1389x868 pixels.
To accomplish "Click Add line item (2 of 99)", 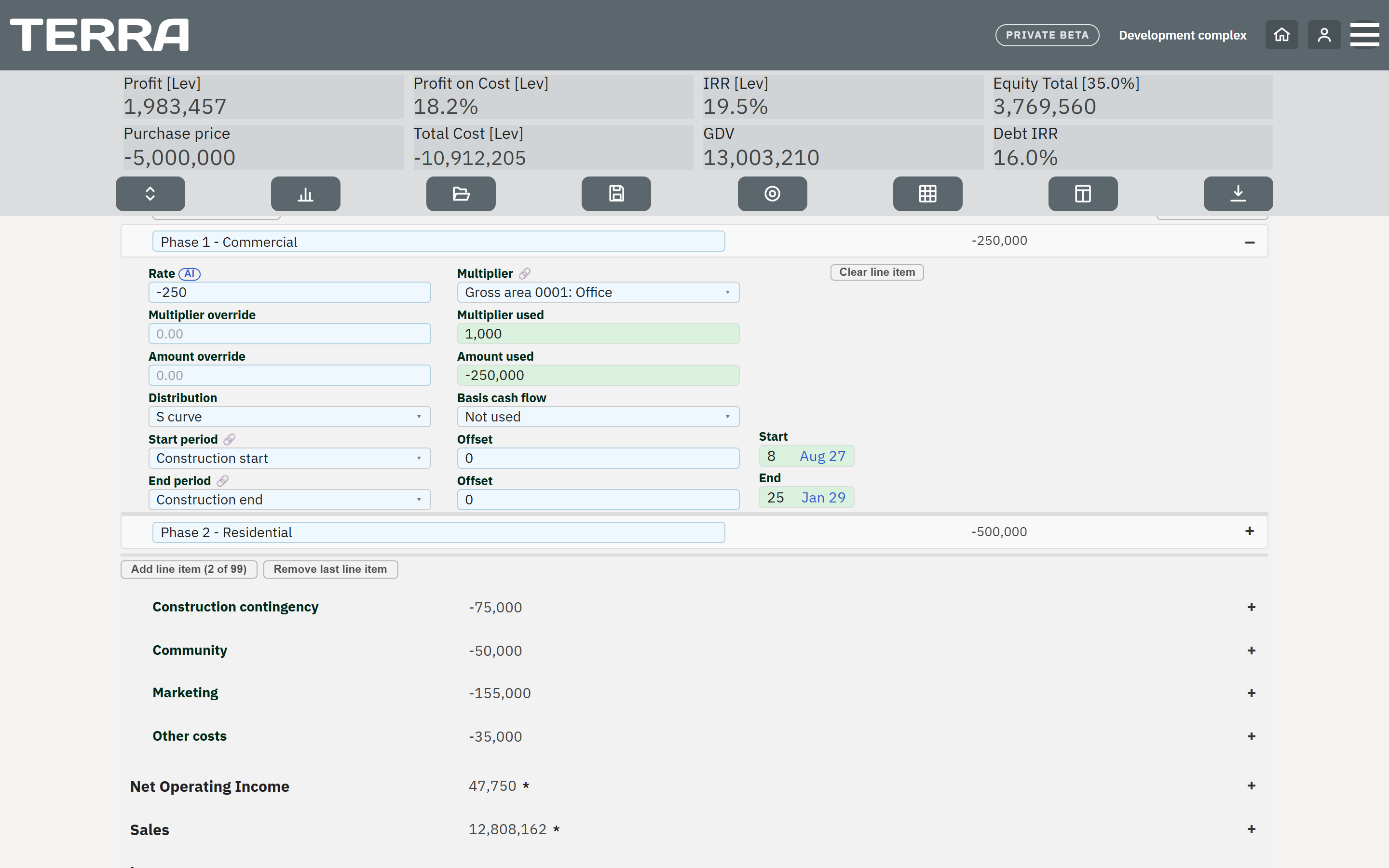I will [189, 569].
